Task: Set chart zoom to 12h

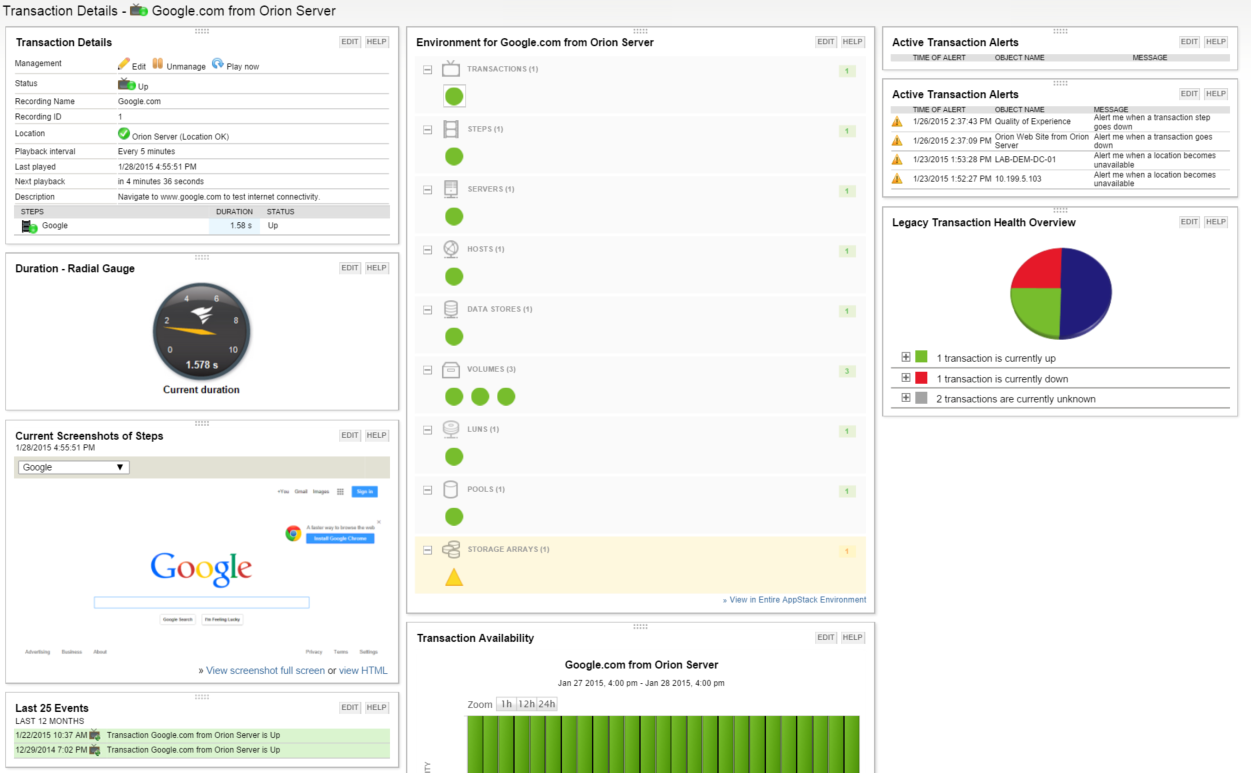Action: tap(526, 704)
